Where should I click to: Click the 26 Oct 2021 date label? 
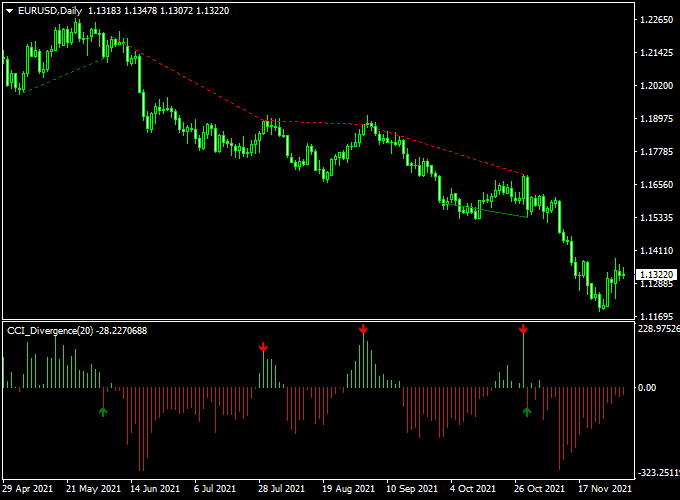(539, 489)
